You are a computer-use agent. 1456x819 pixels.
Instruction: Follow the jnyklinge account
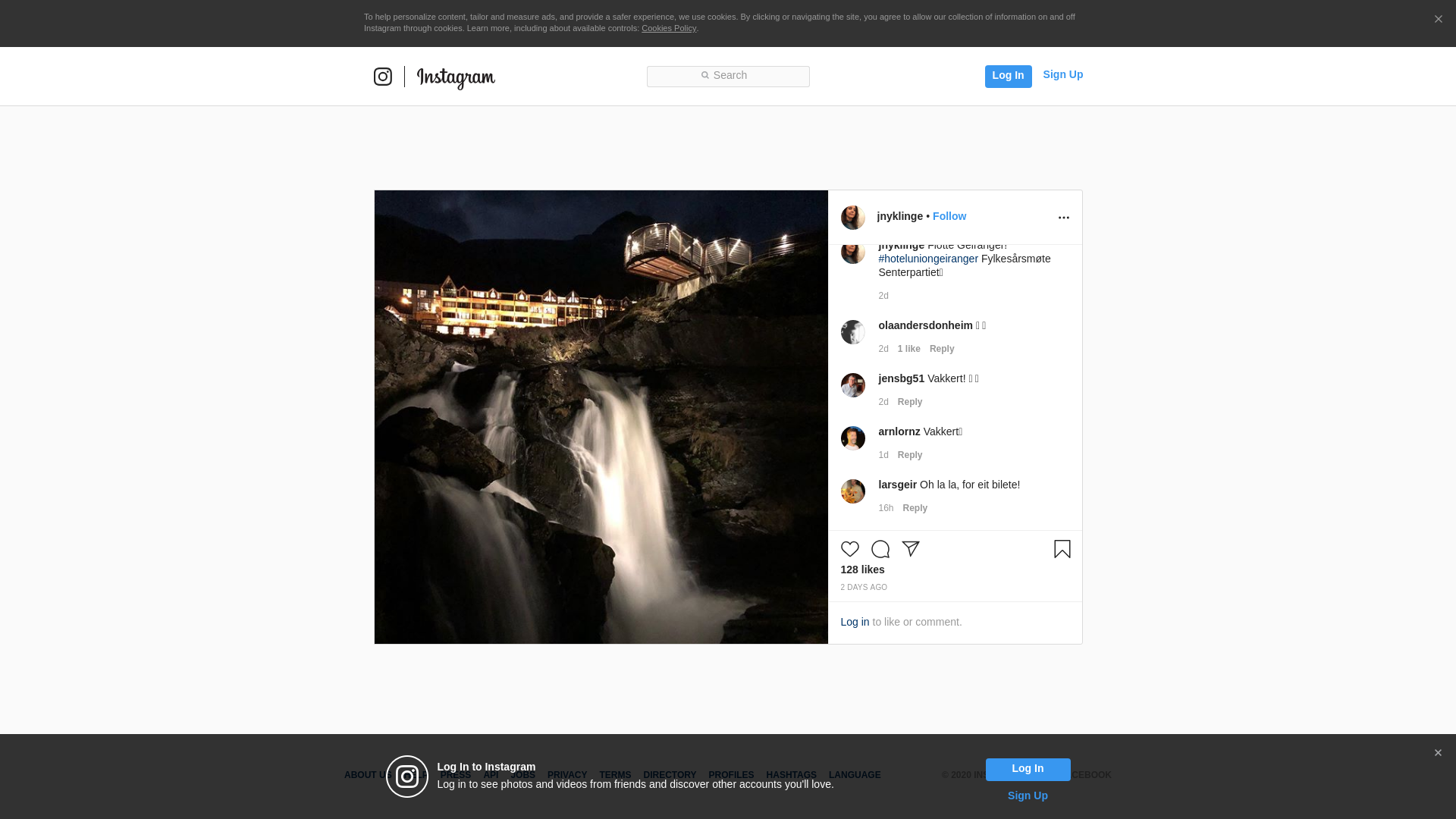click(x=949, y=216)
